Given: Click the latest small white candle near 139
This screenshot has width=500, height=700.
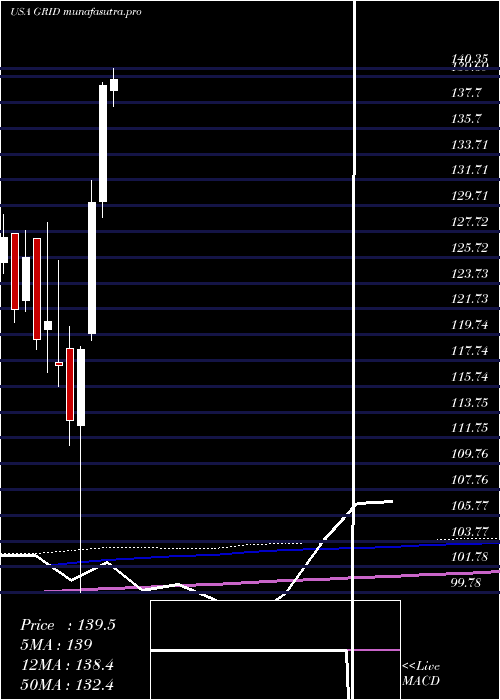Looking at the screenshot, I should [114, 85].
